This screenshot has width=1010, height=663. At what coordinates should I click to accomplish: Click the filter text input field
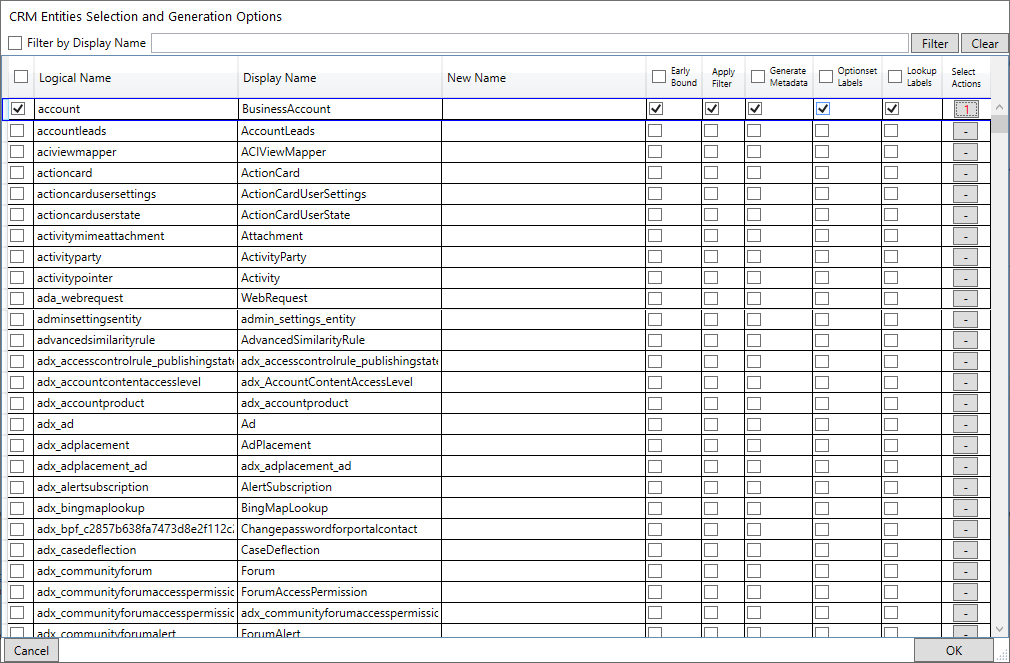[x=529, y=43]
